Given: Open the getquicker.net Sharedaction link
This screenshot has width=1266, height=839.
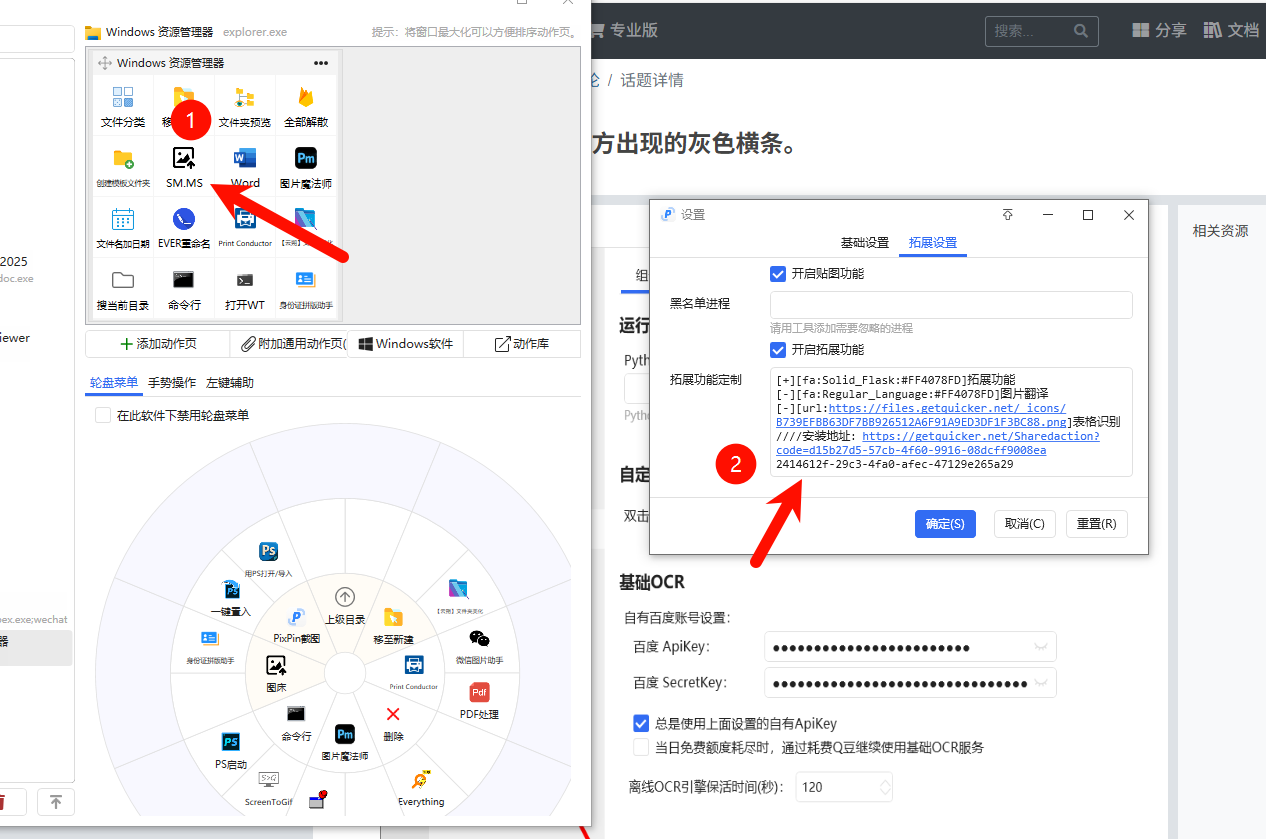Looking at the screenshot, I should (938, 443).
